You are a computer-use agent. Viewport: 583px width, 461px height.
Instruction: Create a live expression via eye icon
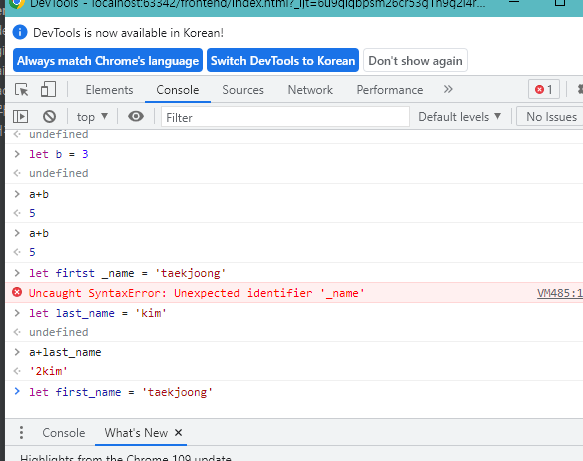click(x=136, y=116)
